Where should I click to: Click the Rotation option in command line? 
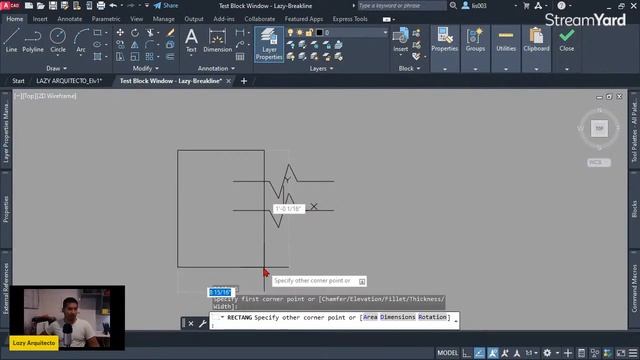tap(432, 317)
